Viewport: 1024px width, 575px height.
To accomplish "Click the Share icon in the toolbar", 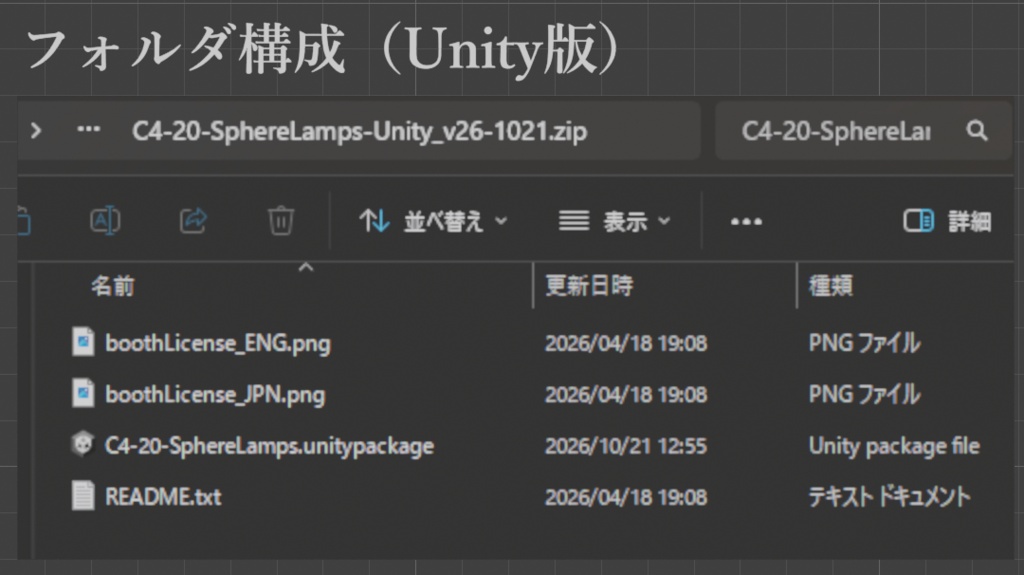I will click(x=193, y=221).
